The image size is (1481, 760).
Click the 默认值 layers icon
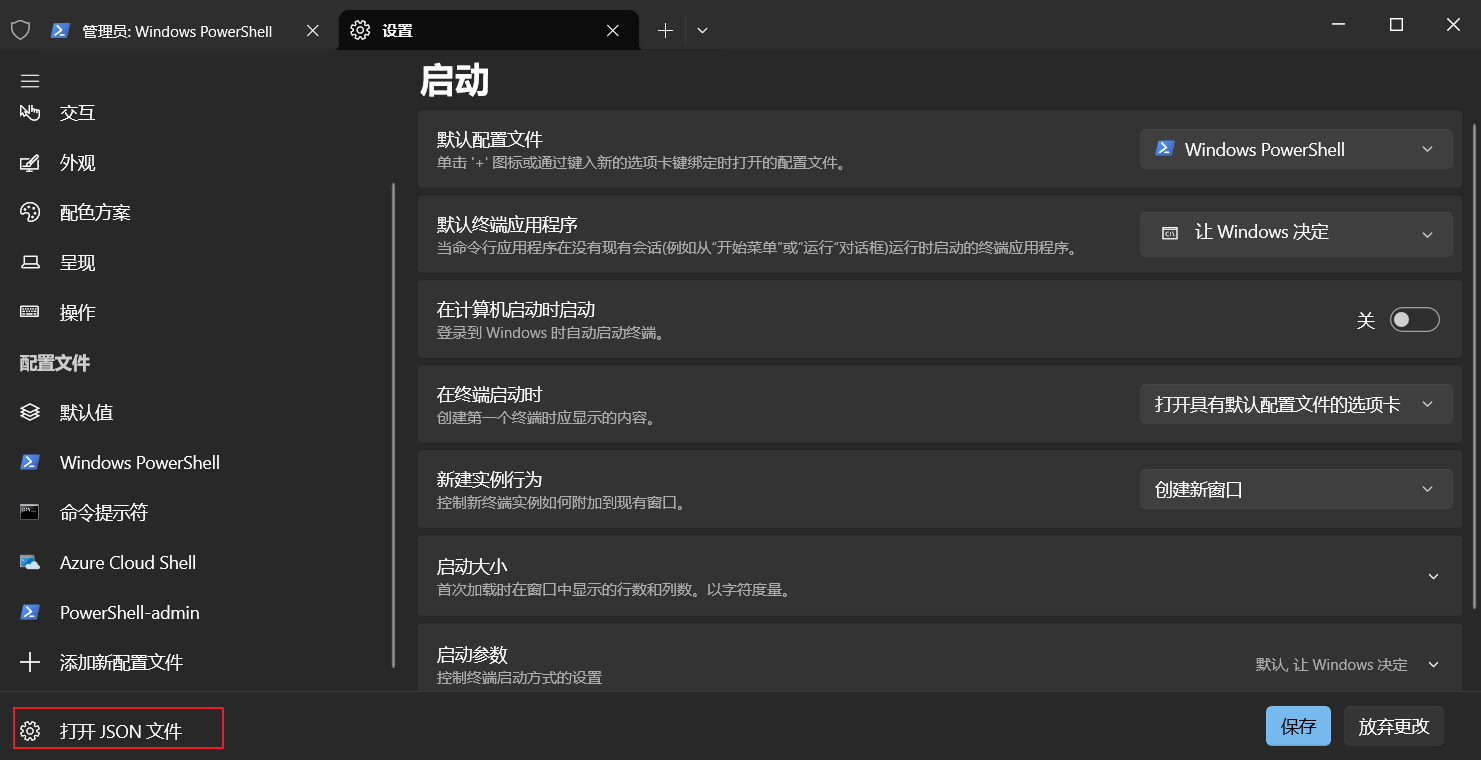(x=30, y=412)
